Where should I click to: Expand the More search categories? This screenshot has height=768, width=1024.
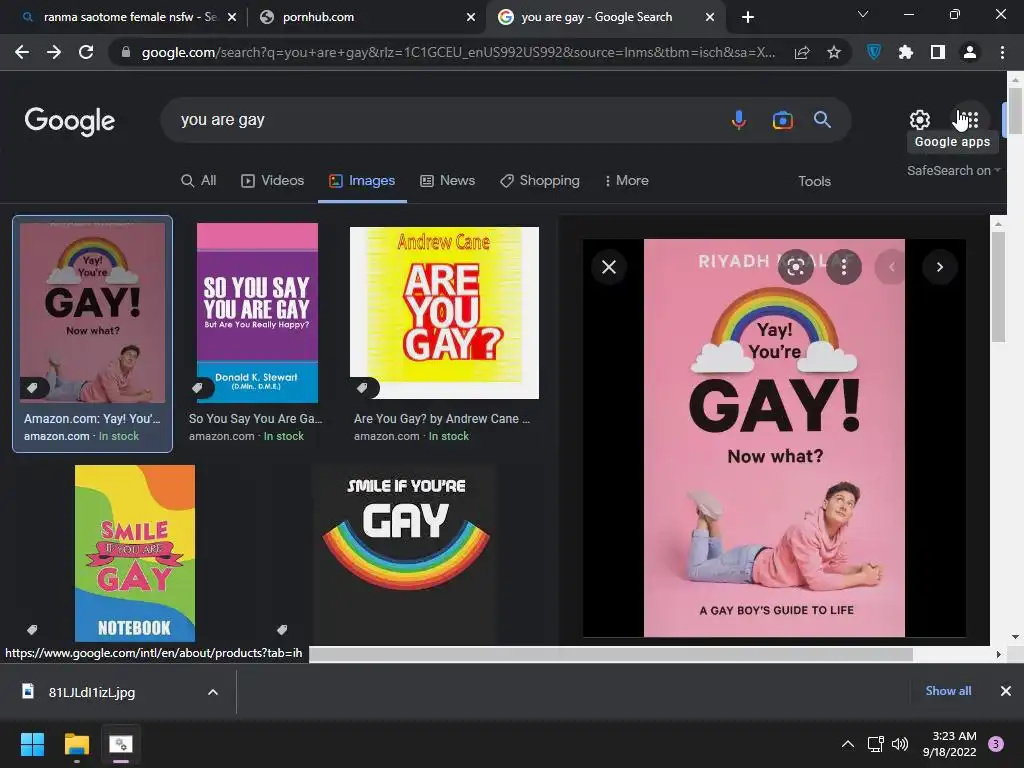(x=626, y=181)
